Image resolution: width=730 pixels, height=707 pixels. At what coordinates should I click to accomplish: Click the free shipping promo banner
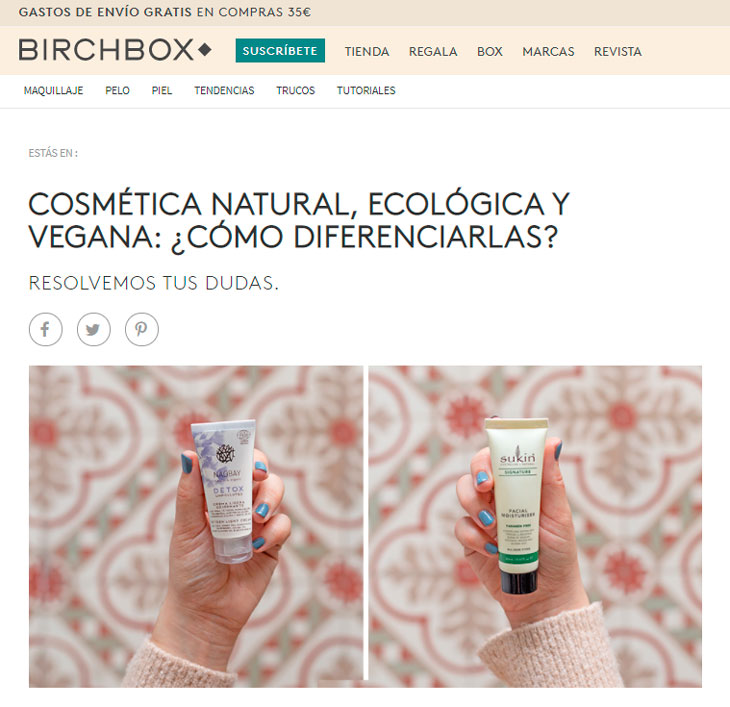pyautogui.click(x=165, y=12)
